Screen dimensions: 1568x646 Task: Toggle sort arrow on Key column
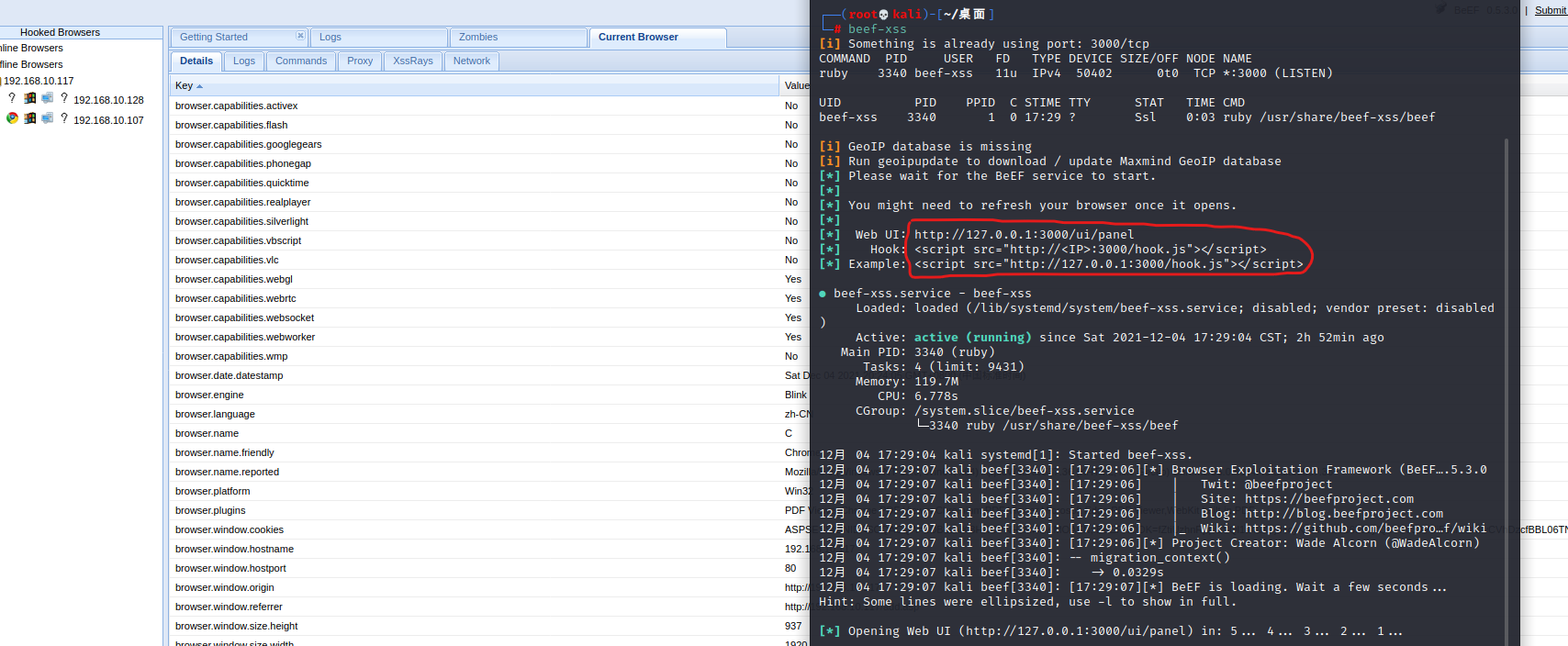click(x=199, y=86)
